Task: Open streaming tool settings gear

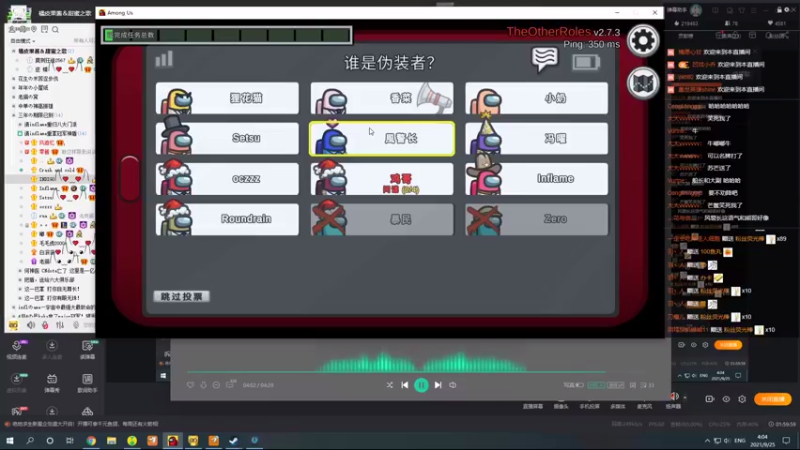Action: tap(742, 399)
